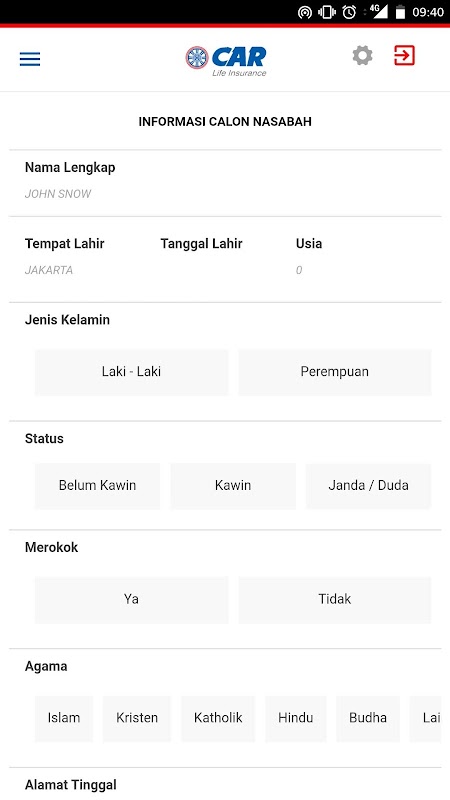Tap the red logout icon
Screen dimensions: 450x800
click(x=404, y=55)
